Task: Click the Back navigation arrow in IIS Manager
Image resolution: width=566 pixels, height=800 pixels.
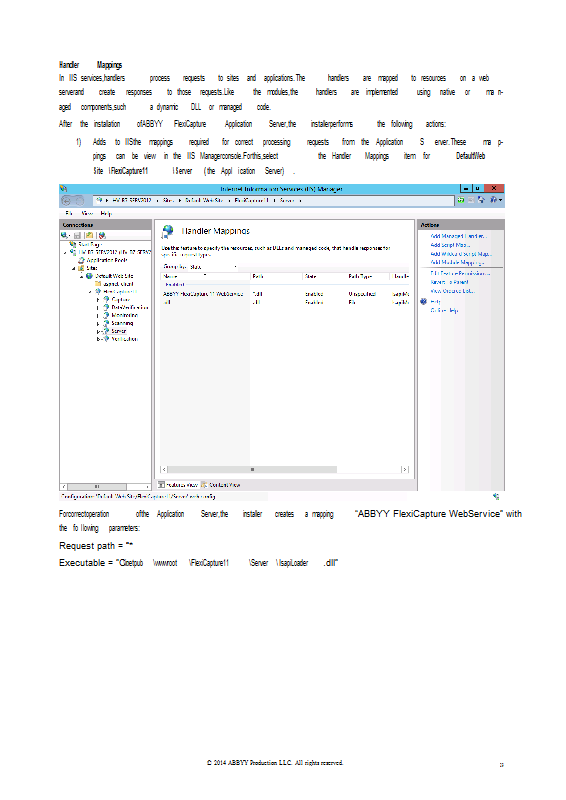Action: pos(66,201)
